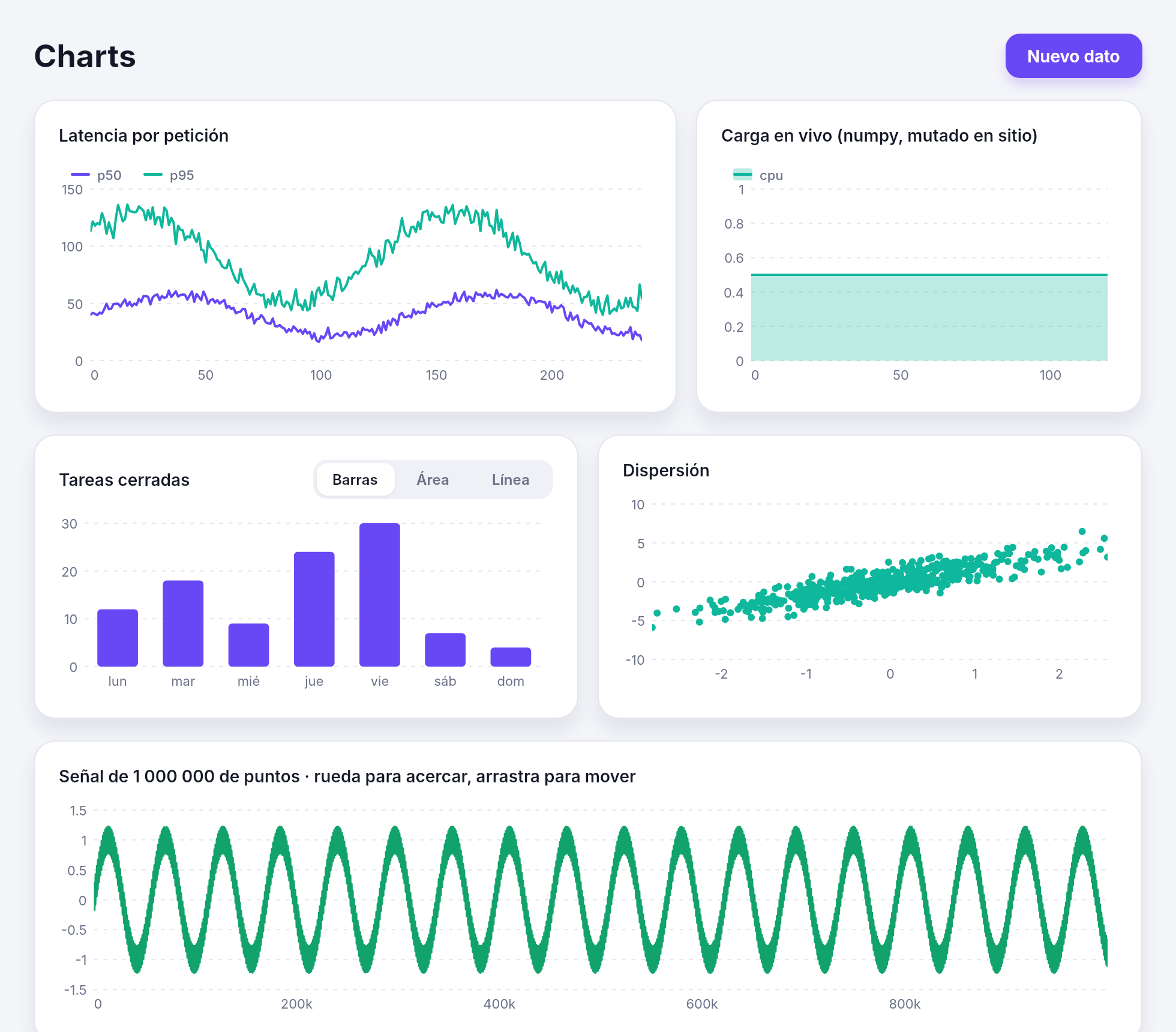Click the Tareas cerradas title

point(124,480)
